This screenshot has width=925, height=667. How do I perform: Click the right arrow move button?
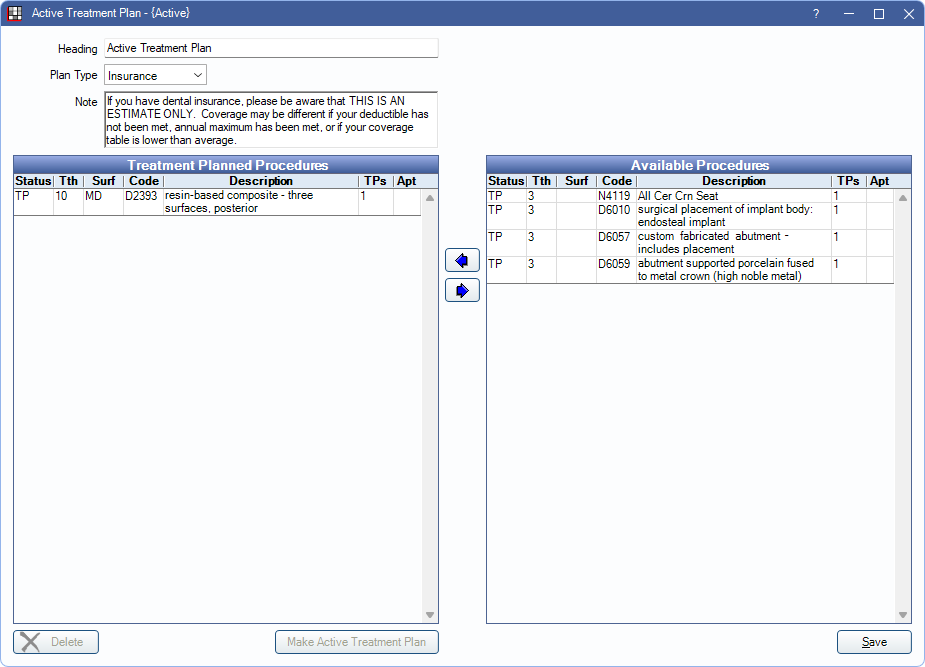point(462,290)
